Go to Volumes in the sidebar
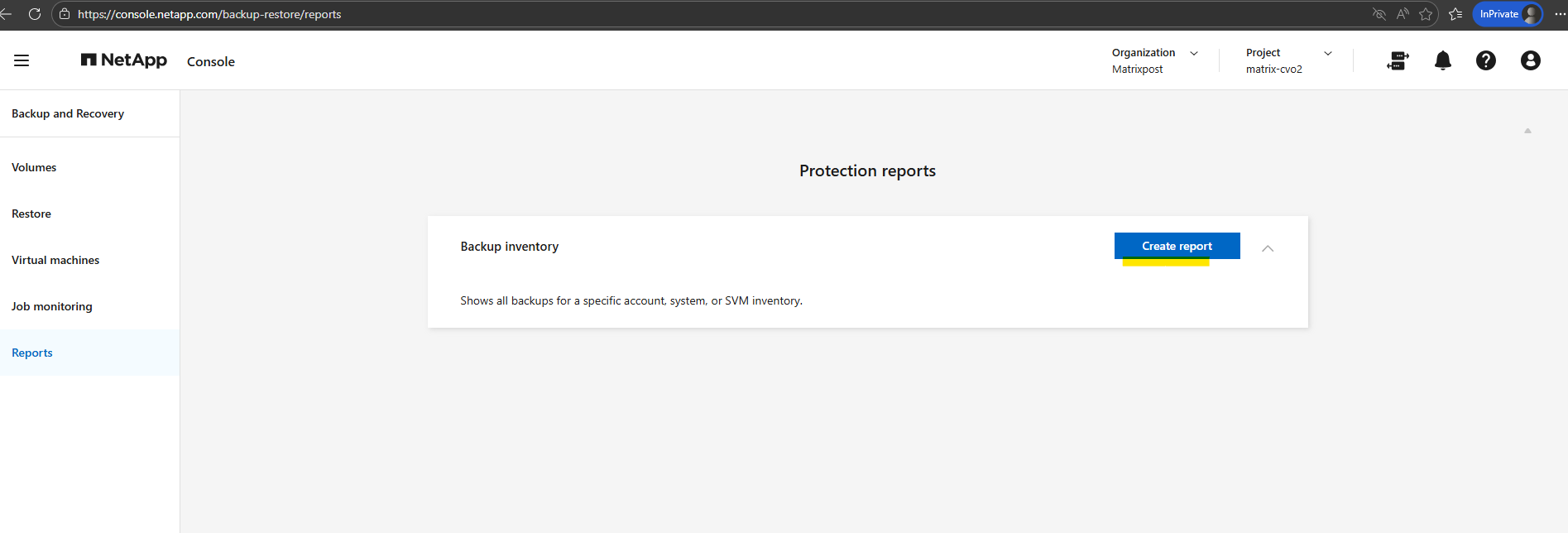Image resolution: width=1568 pixels, height=533 pixels. click(34, 167)
